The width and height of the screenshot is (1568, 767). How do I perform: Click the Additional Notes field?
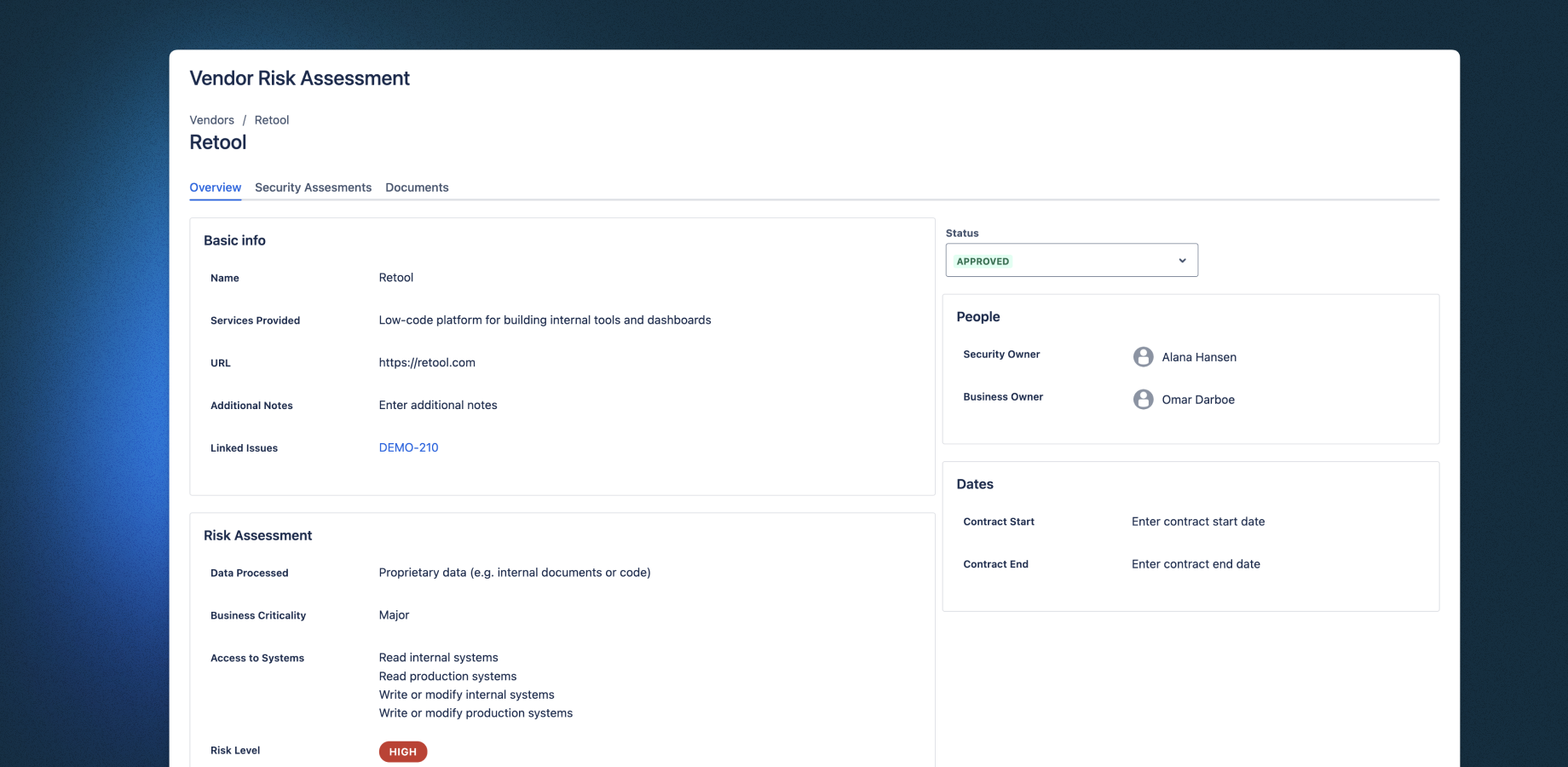tap(438, 406)
